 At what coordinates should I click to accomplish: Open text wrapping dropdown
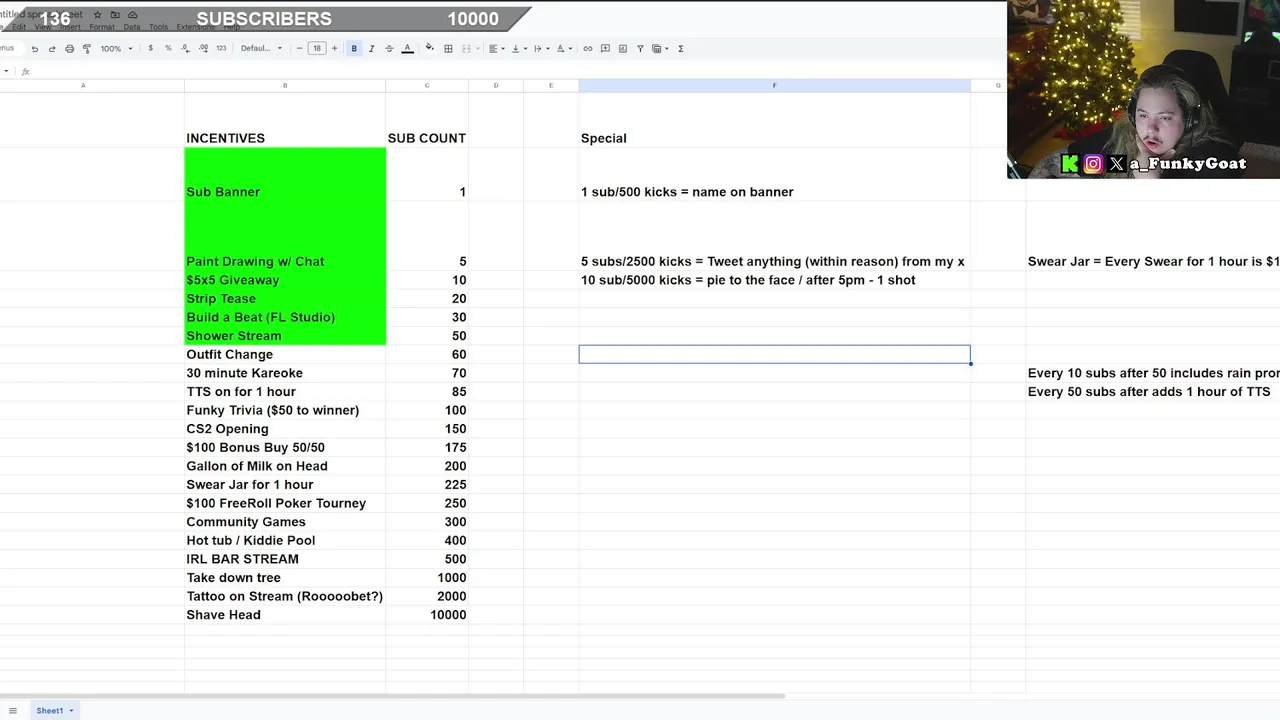[540, 48]
